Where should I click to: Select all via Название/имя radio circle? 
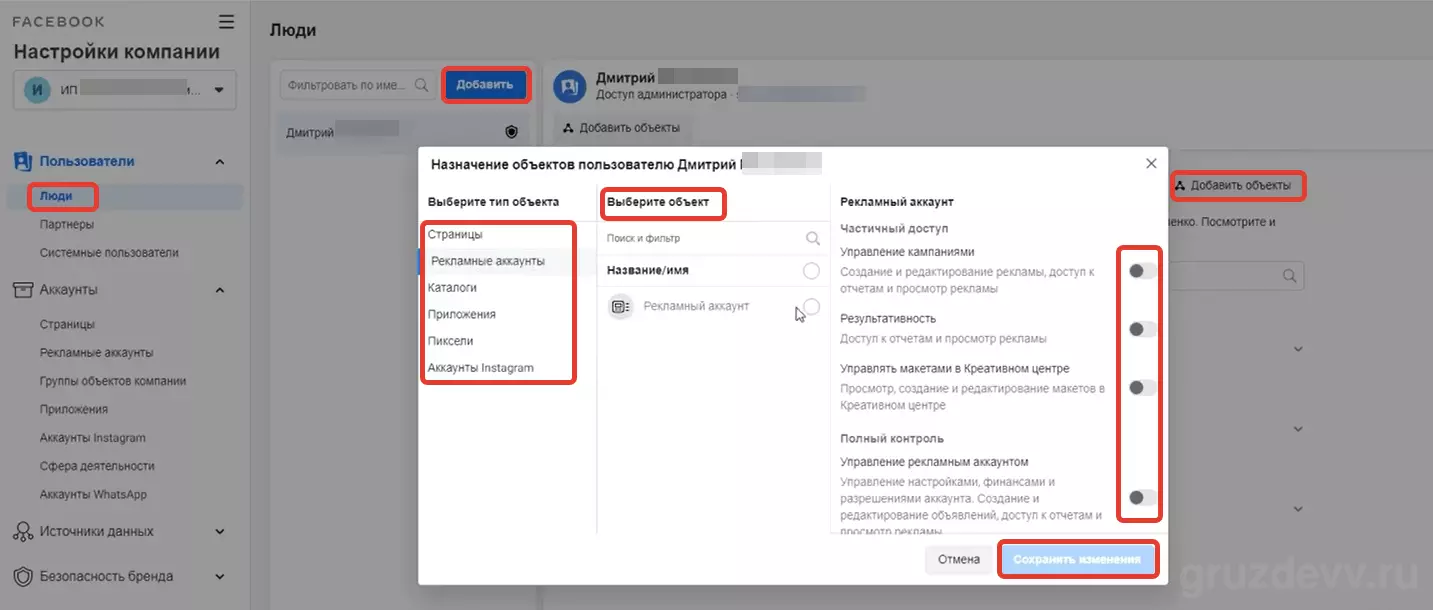point(811,271)
